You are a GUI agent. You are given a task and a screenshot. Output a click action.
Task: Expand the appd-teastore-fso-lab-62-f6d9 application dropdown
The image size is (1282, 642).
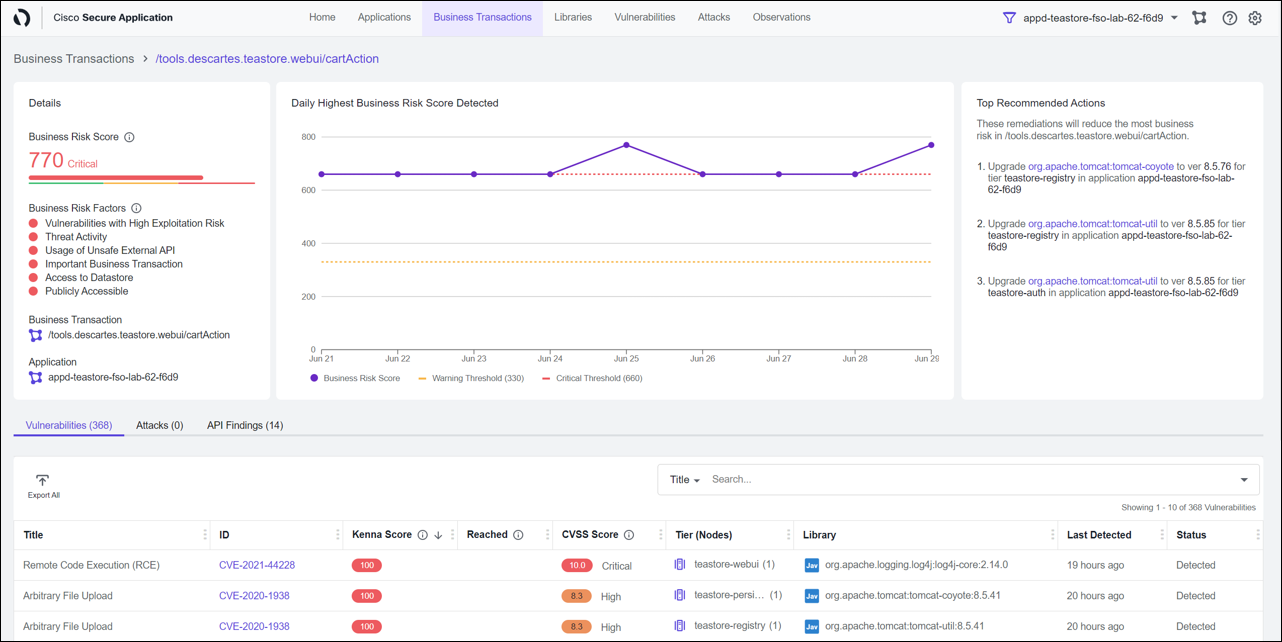point(1174,18)
